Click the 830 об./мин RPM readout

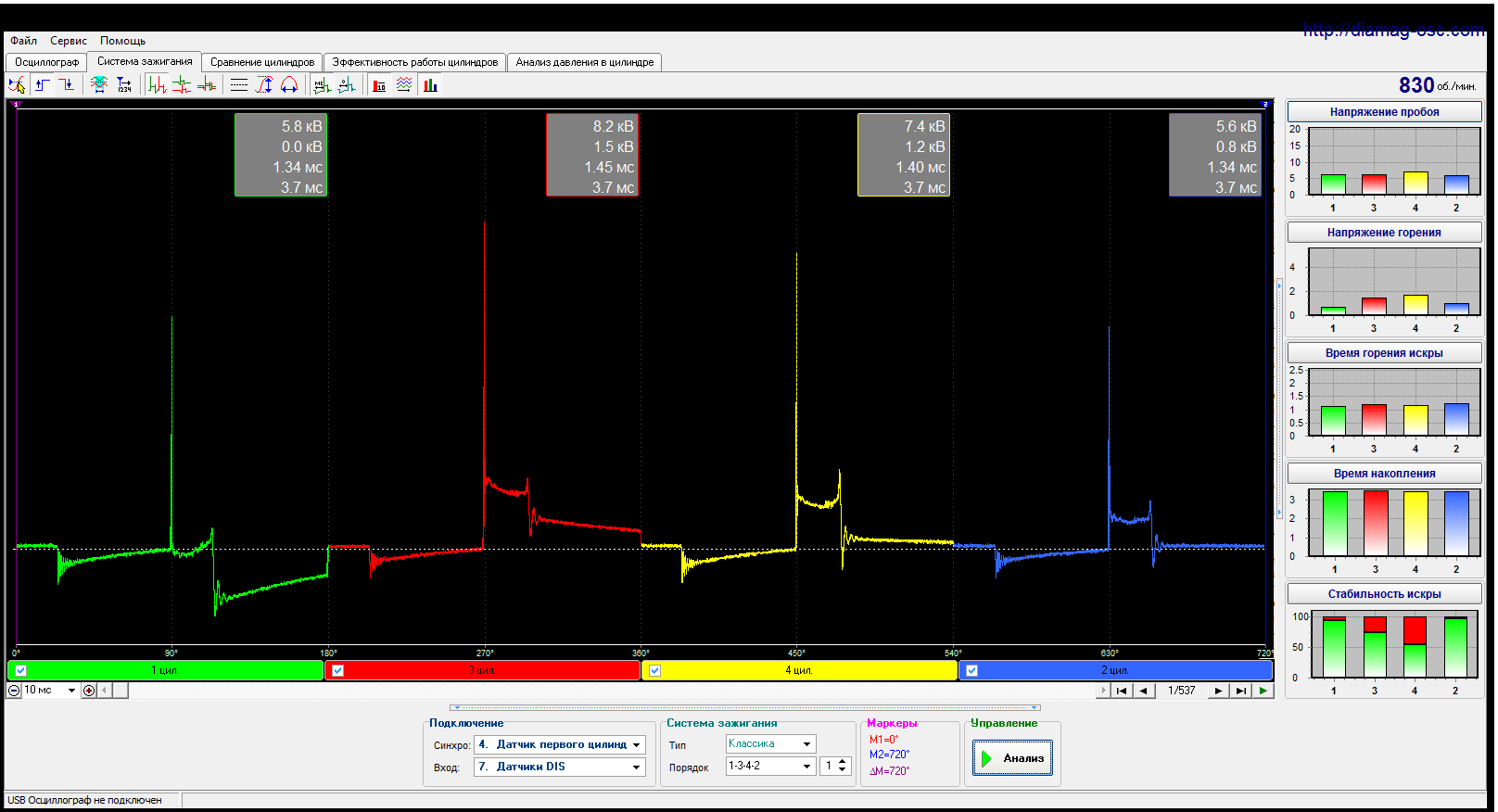(1437, 85)
